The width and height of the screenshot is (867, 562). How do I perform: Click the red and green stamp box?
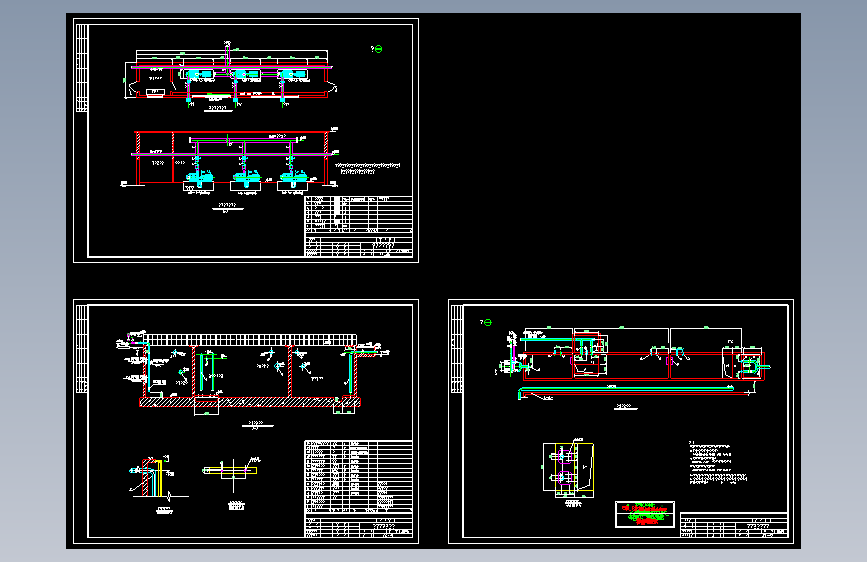pos(645,514)
